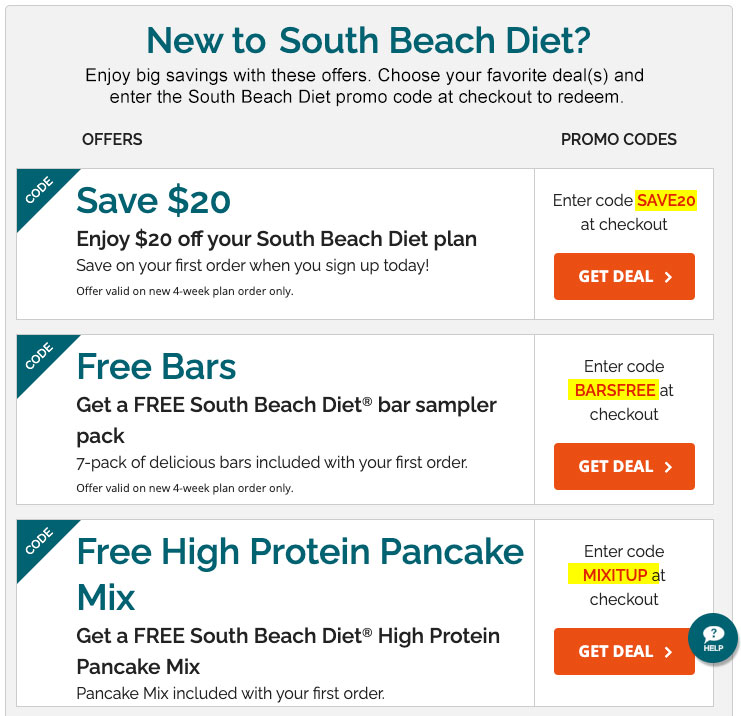Screen dimensions: 741x716
Task: Select the SAVE20 promo code text
Action: coord(665,200)
